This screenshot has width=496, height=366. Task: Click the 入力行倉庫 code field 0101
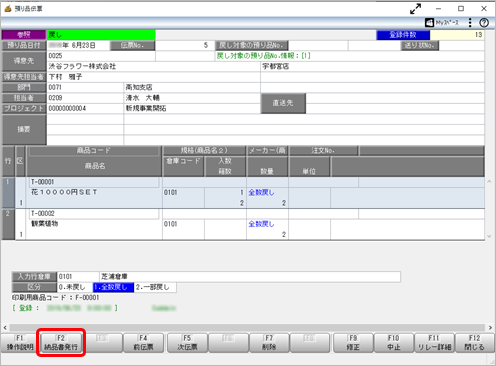[x=78, y=277]
